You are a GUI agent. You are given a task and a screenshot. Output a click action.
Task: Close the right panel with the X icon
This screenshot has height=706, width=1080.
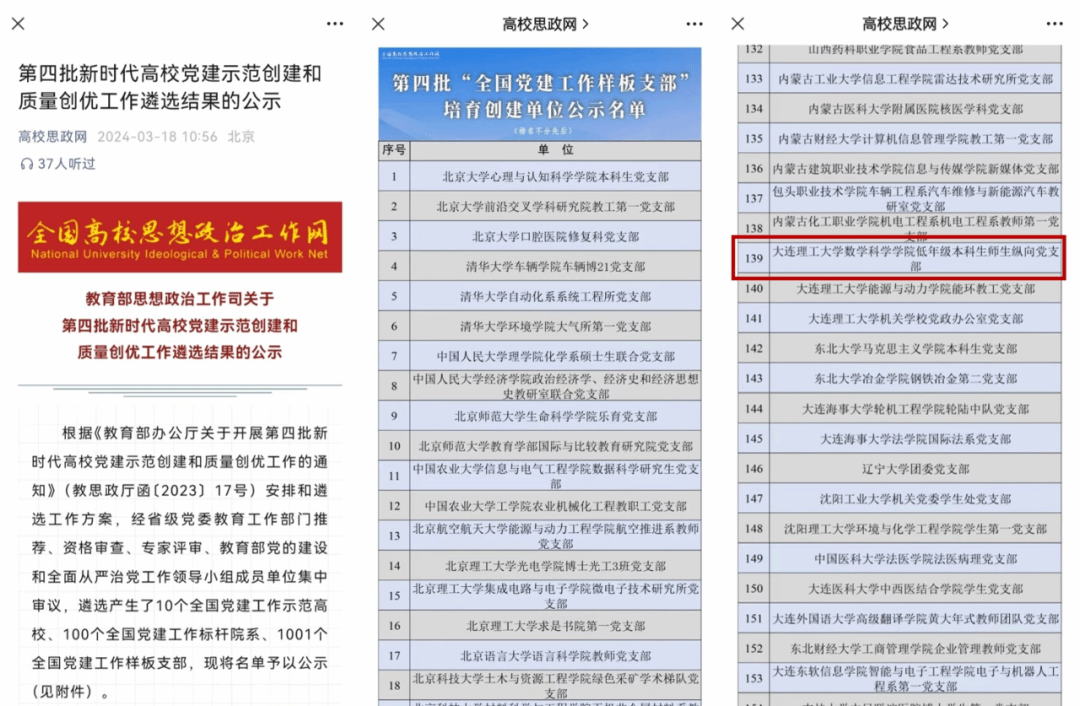[x=738, y=24]
